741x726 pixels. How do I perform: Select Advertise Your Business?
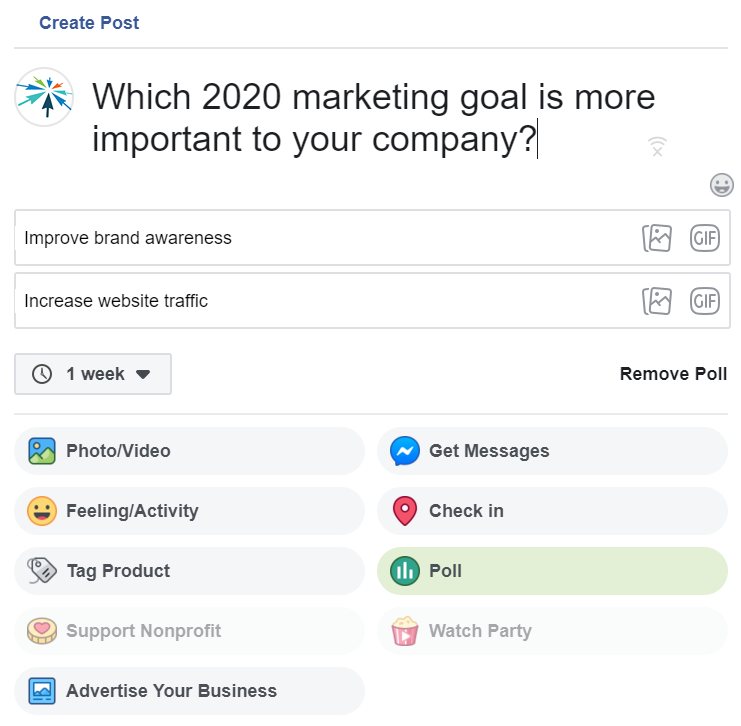click(x=190, y=691)
